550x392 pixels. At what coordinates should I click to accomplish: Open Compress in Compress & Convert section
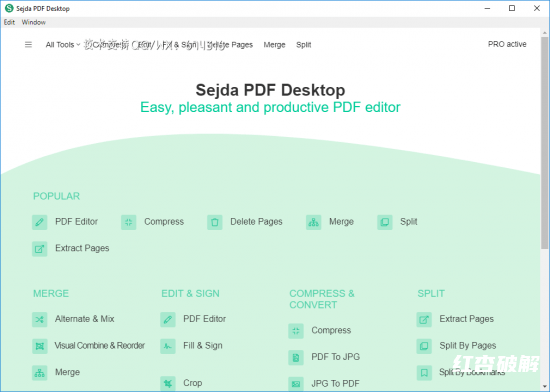pos(331,330)
